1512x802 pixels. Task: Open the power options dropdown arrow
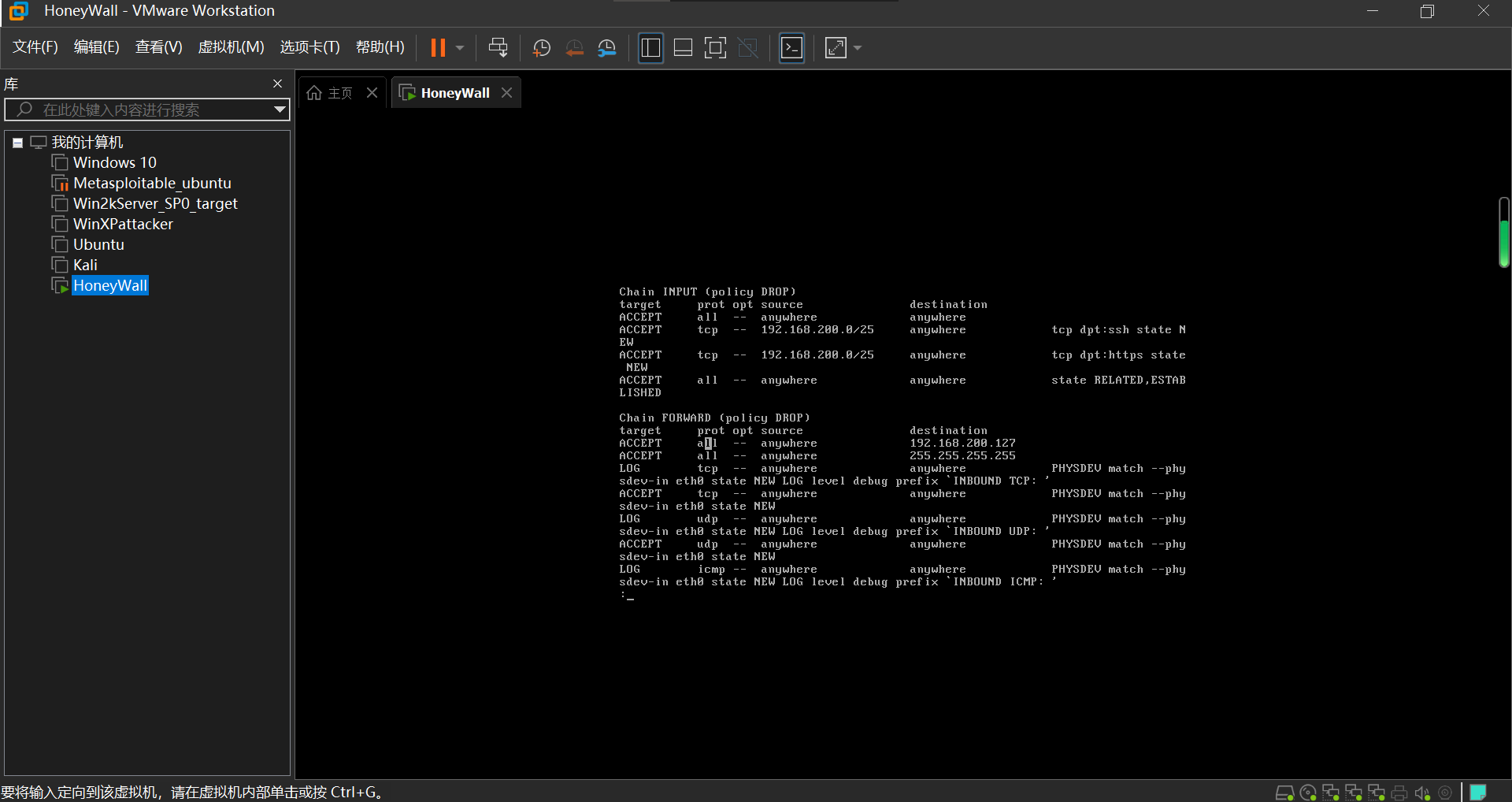(460, 48)
